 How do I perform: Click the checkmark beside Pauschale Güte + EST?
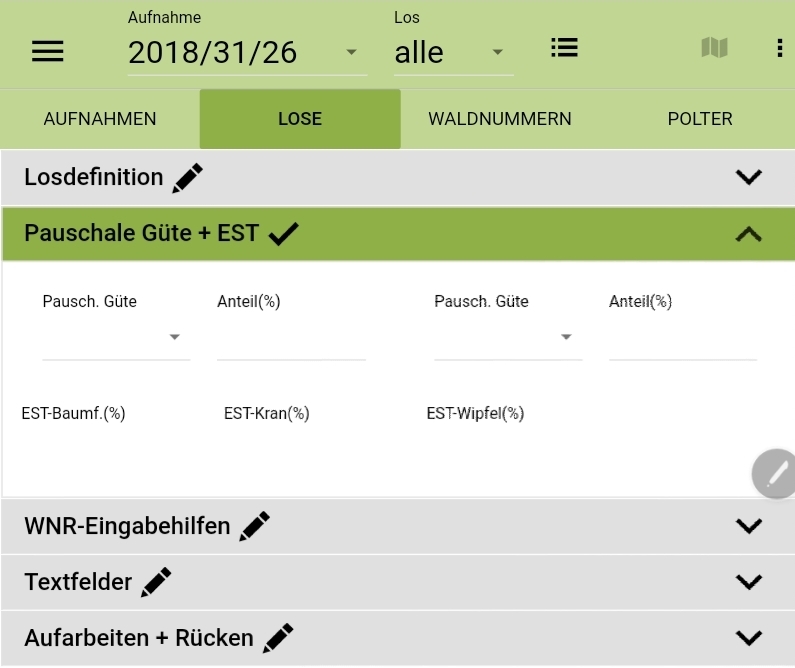coord(283,234)
